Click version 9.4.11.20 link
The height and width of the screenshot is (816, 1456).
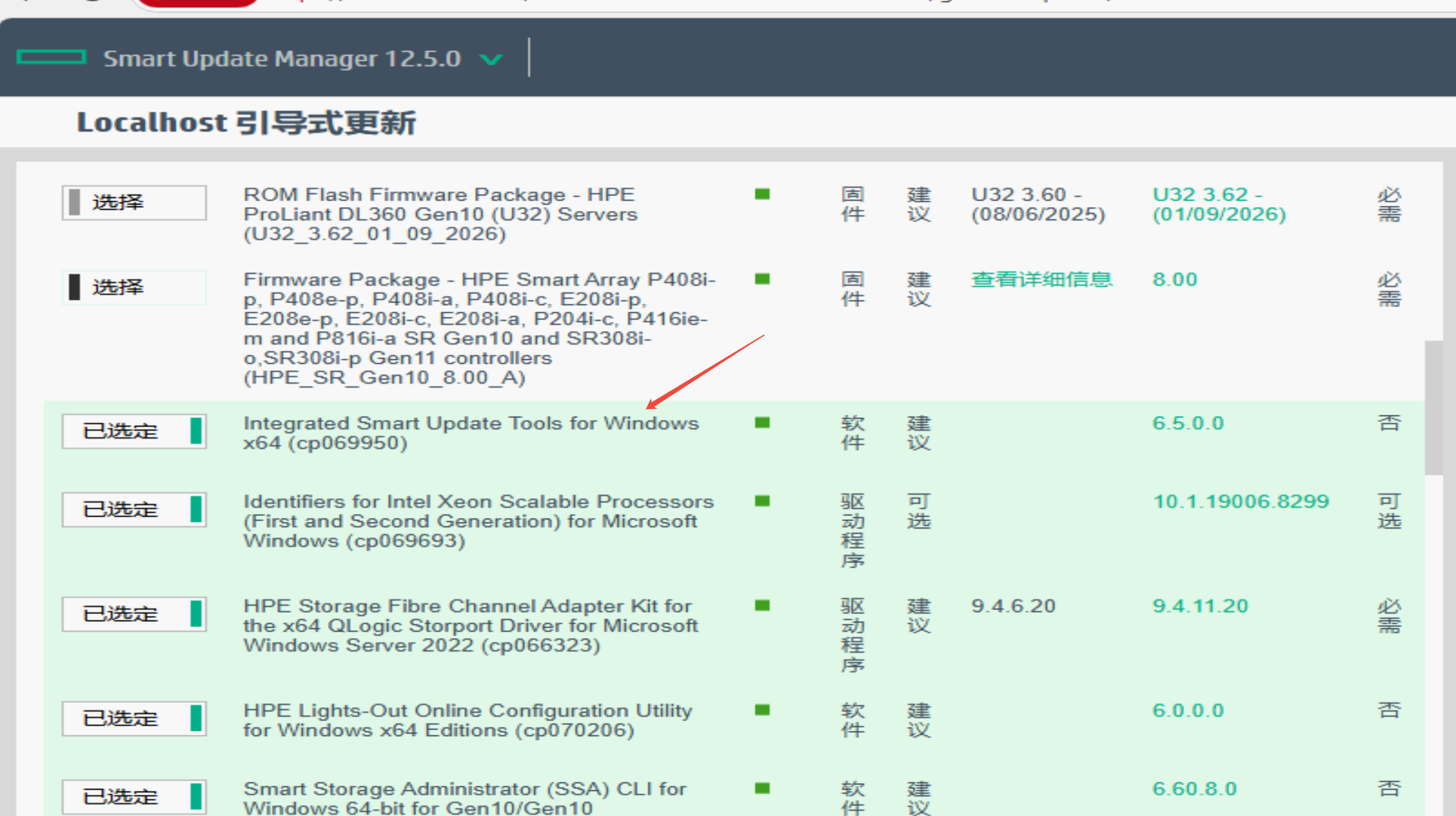pos(1200,606)
